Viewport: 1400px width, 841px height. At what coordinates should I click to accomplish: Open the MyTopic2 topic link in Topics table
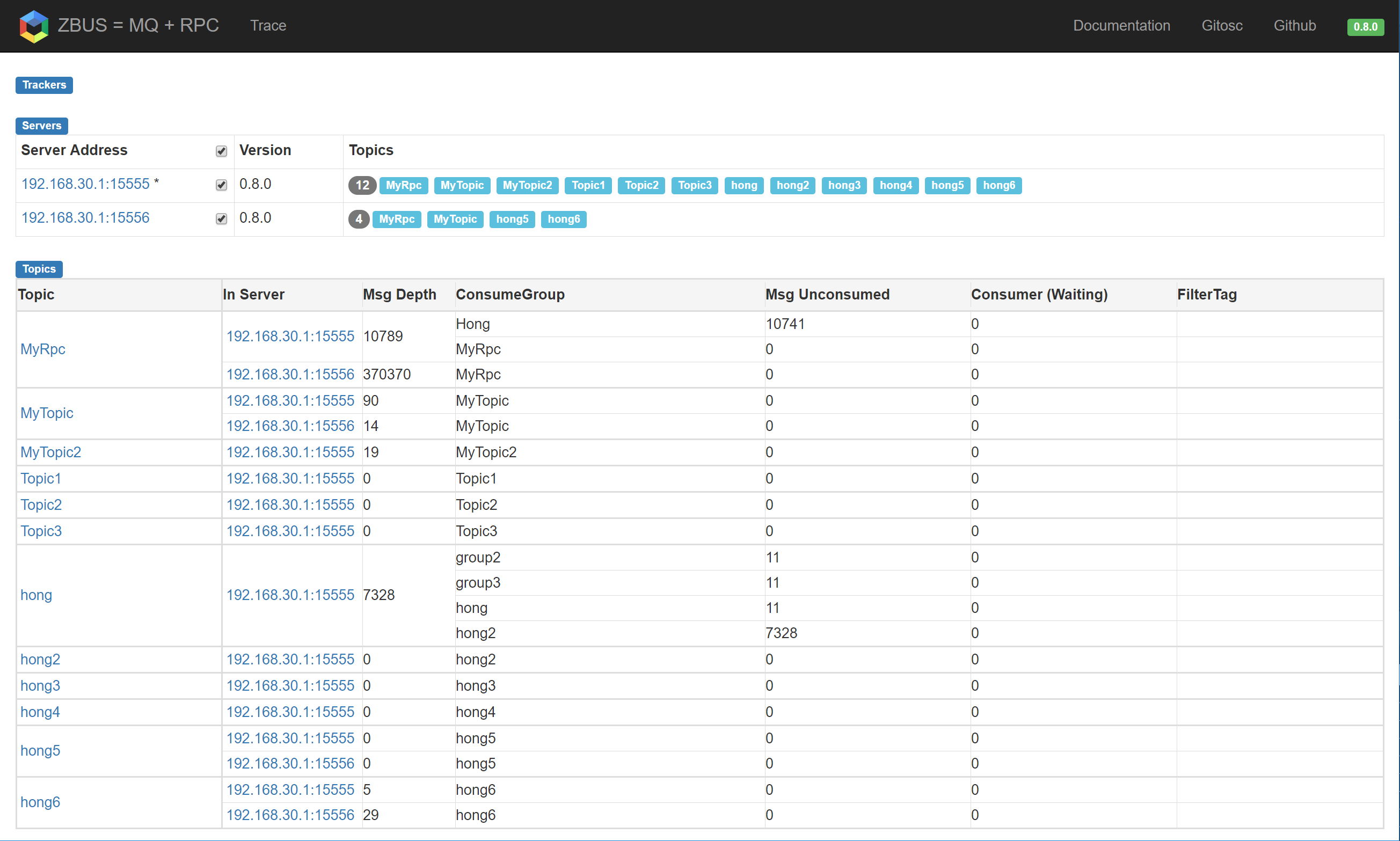pyautogui.click(x=51, y=452)
